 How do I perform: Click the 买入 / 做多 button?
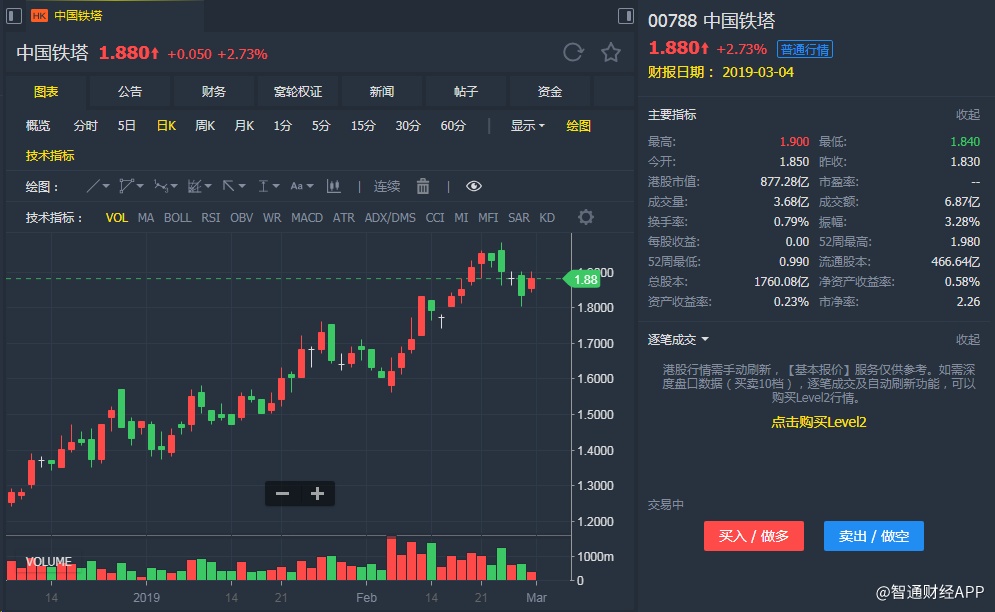[753, 536]
